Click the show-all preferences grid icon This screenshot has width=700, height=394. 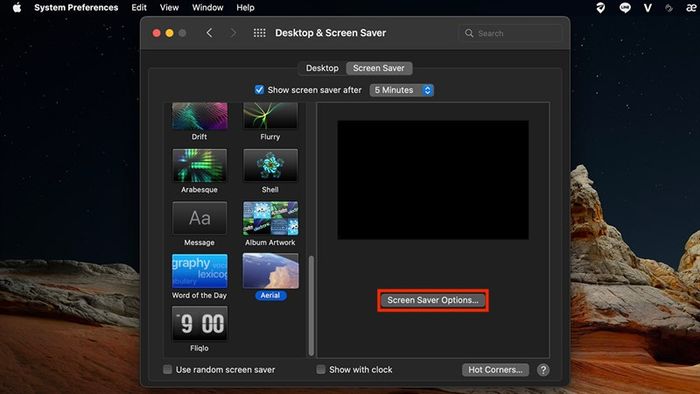pos(259,33)
